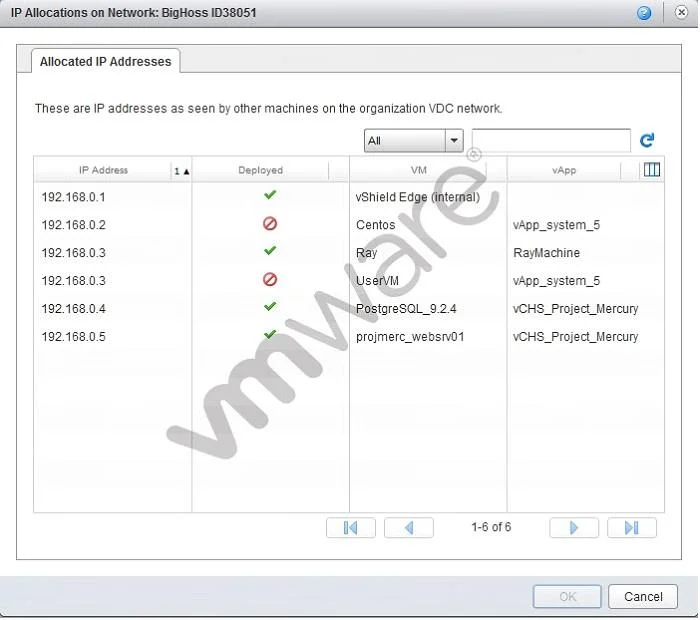
Task: Select IP address 192.168.0.1
Action: (x=74, y=197)
